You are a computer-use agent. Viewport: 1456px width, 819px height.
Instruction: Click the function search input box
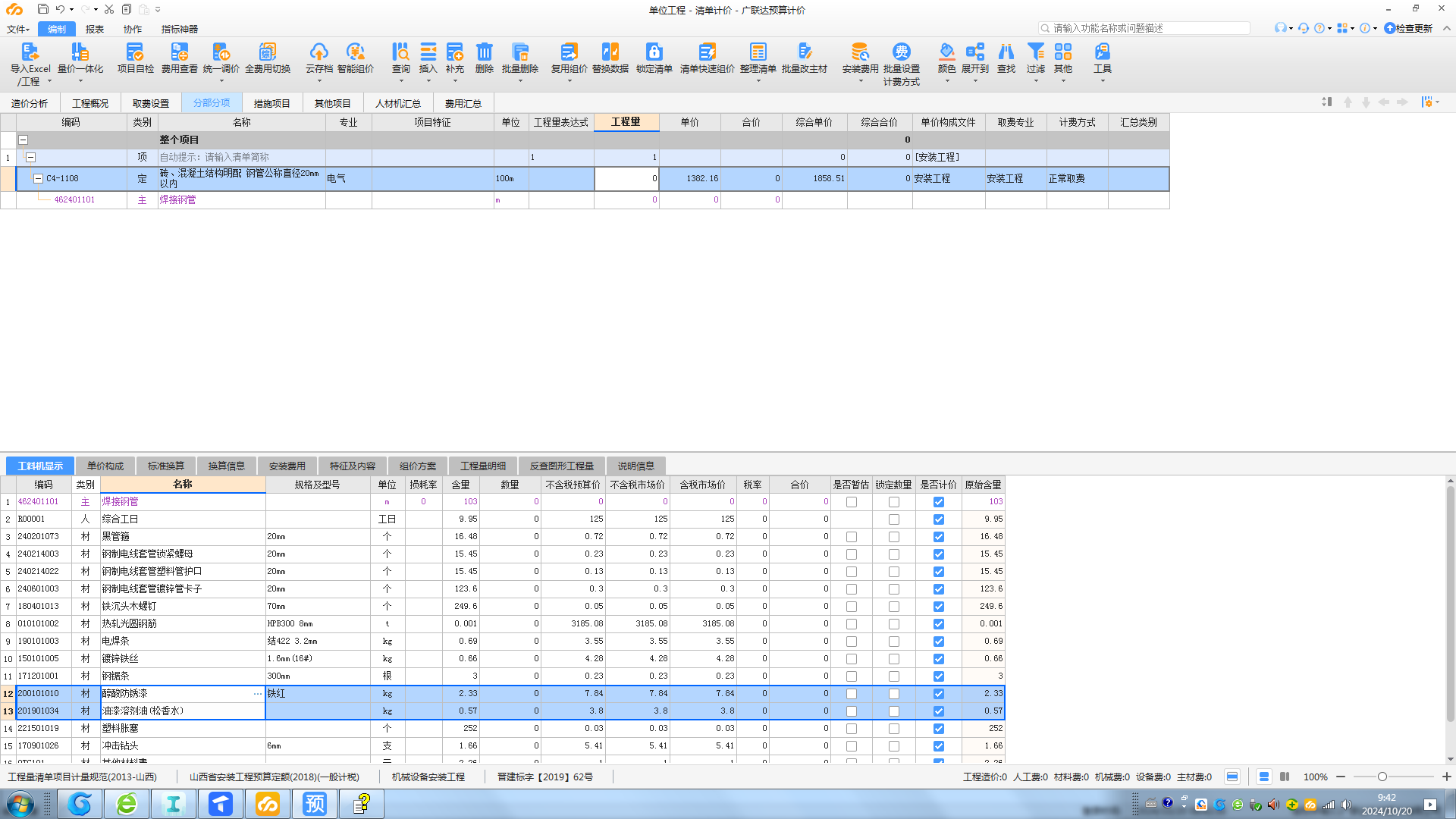1144,28
